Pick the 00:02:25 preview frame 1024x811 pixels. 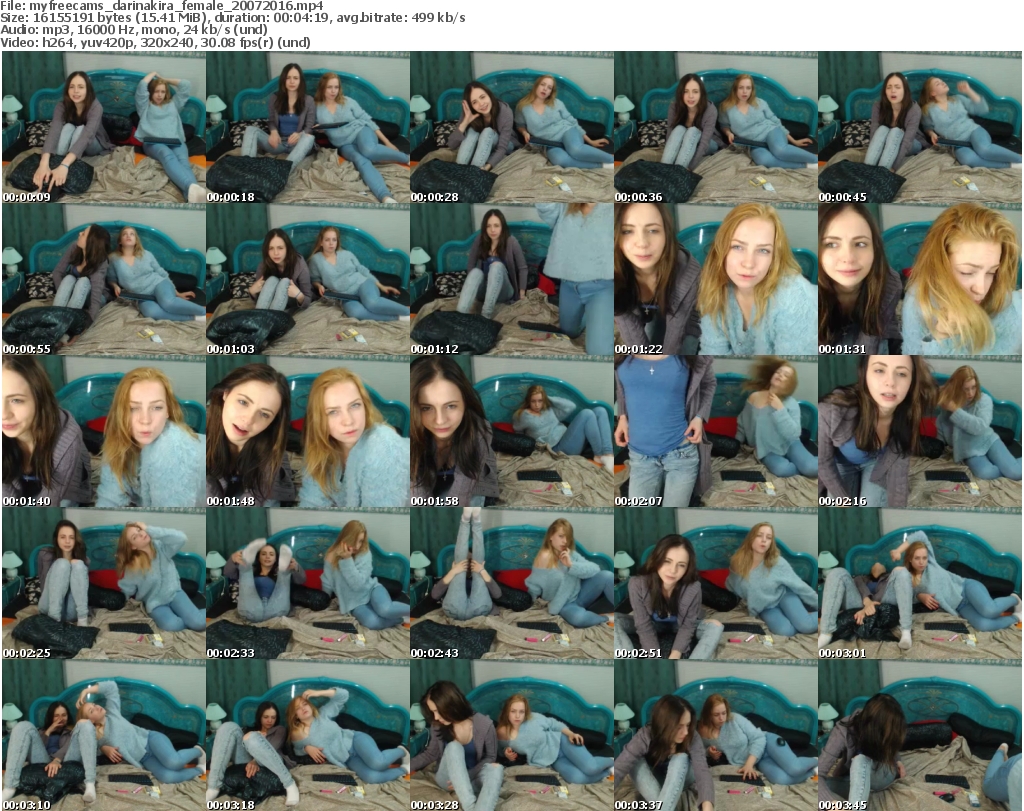(104, 583)
